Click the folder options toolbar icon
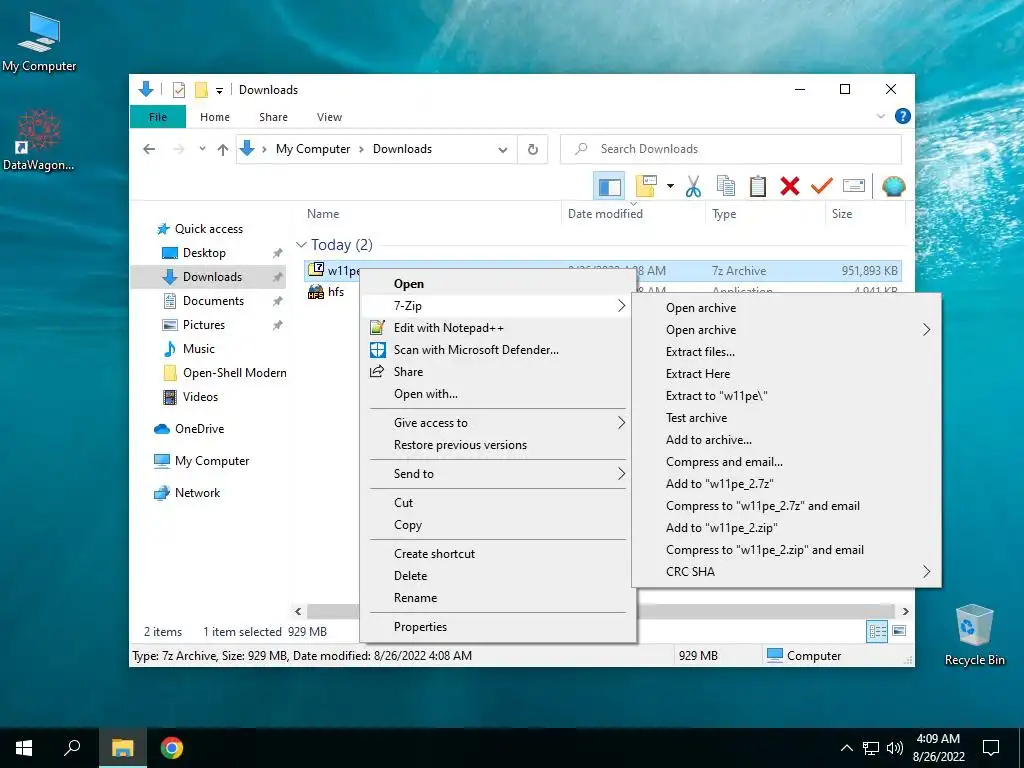 pyautogui.click(x=646, y=186)
